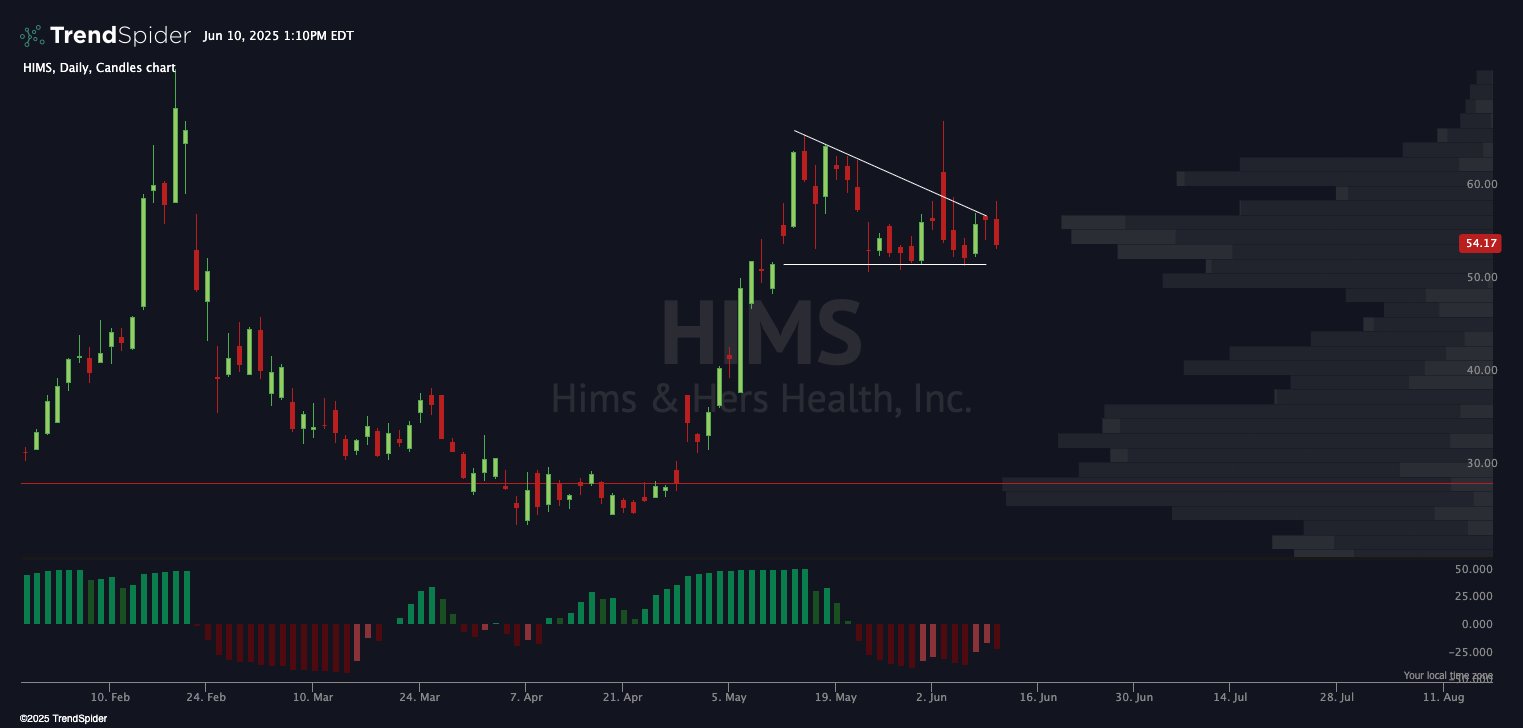Click the 16. Jun date label
Viewport: 1523px width, 728px height.
click(x=1038, y=696)
